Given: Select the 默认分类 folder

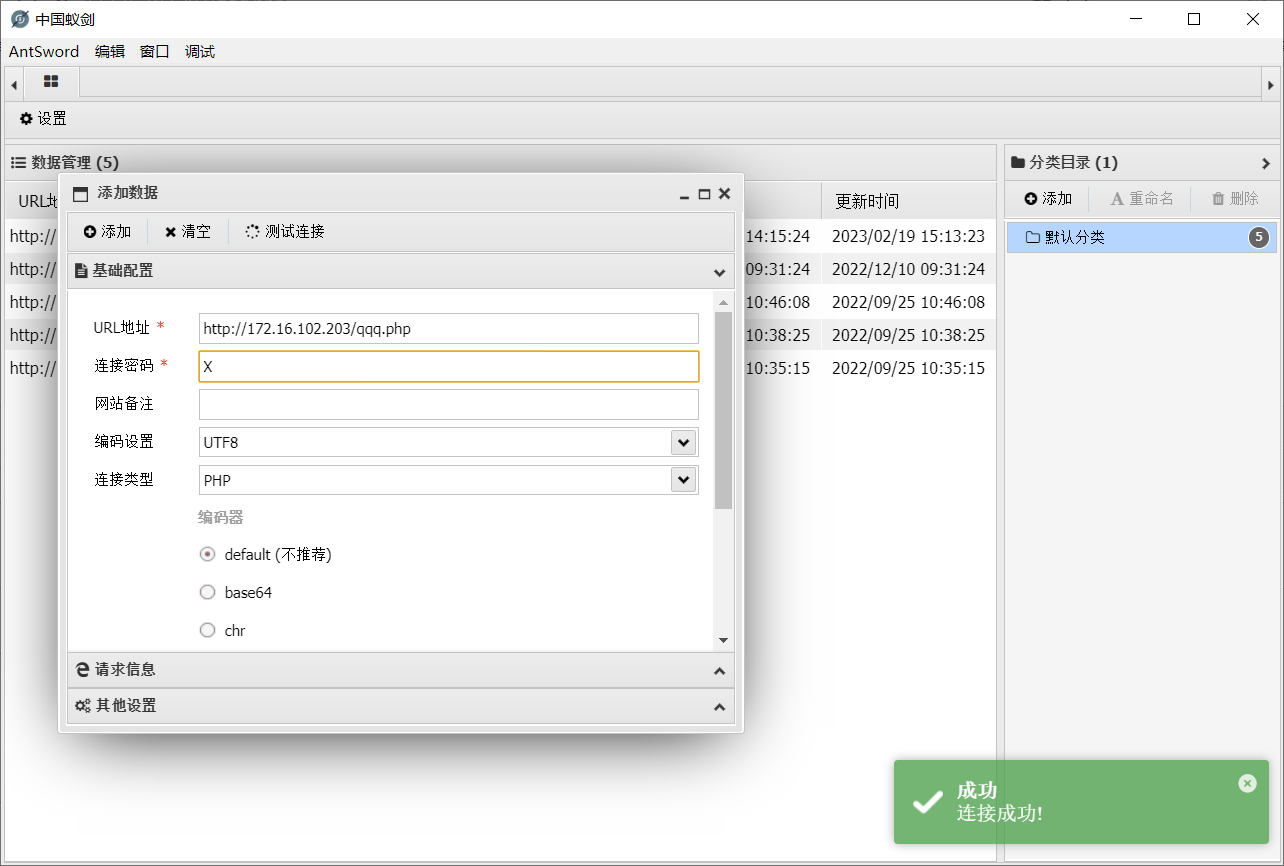Looking at the screenshot, I should click(x=1142, y=237).
